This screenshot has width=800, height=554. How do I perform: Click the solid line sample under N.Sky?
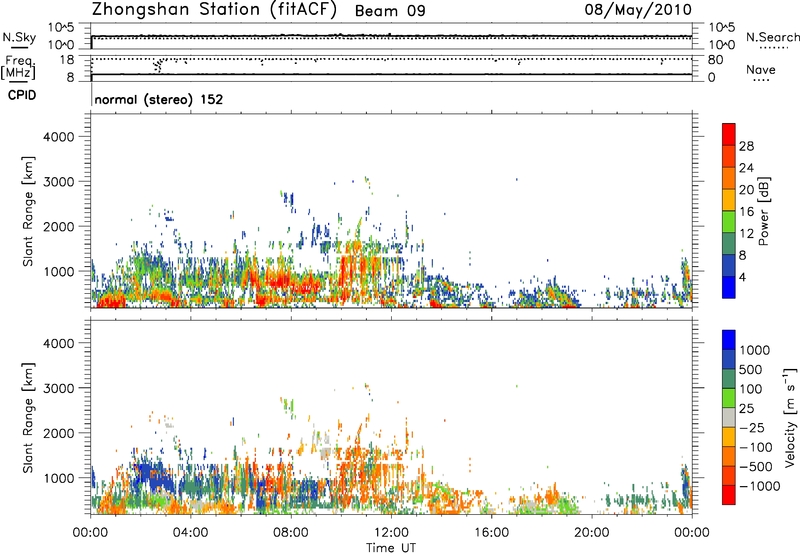coord(19,47)
